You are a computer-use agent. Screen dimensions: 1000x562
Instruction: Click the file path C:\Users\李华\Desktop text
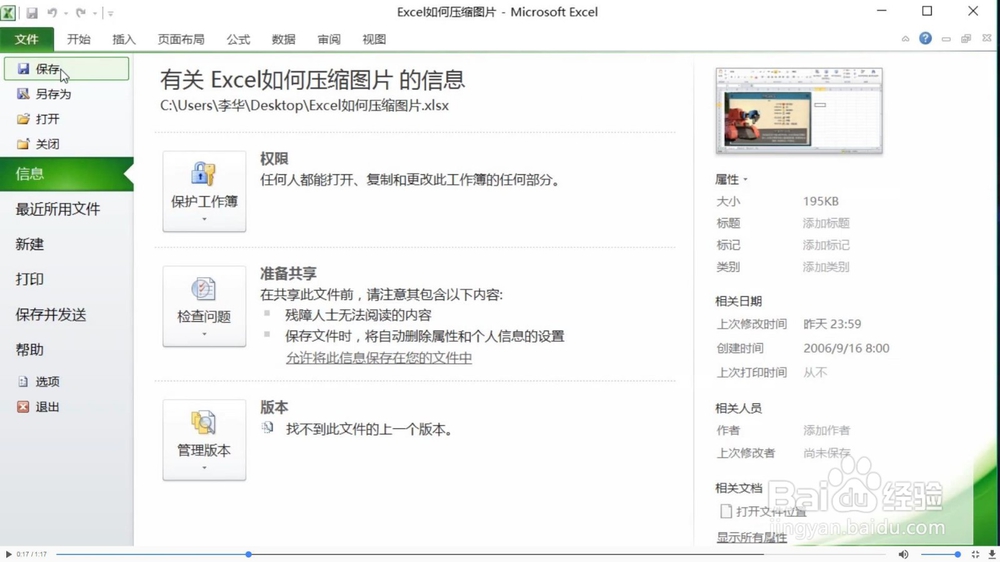point(304,105)
